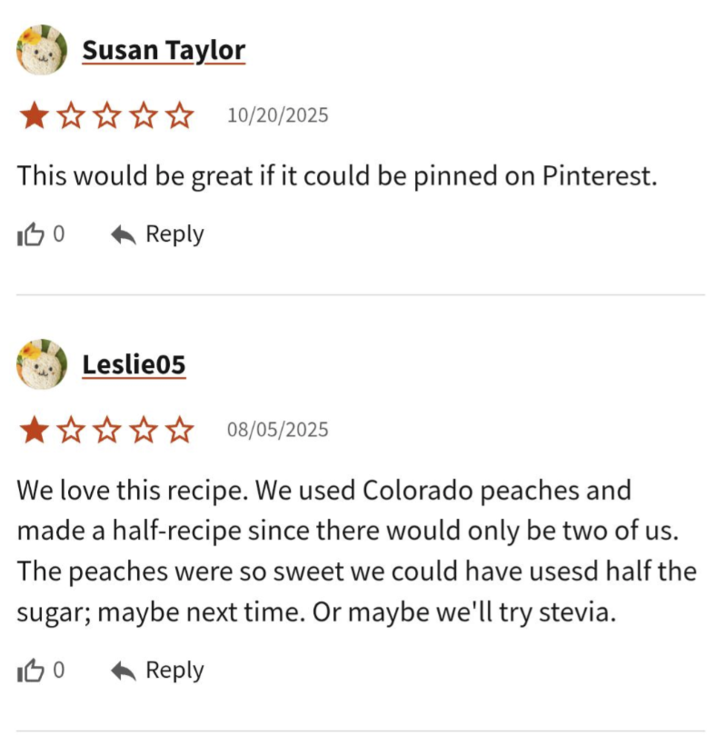Click the thumbs-up icon on Leslie05's review
Image resolution: width=716 pixels, height=745 pixels.
[x=31, y=671]
